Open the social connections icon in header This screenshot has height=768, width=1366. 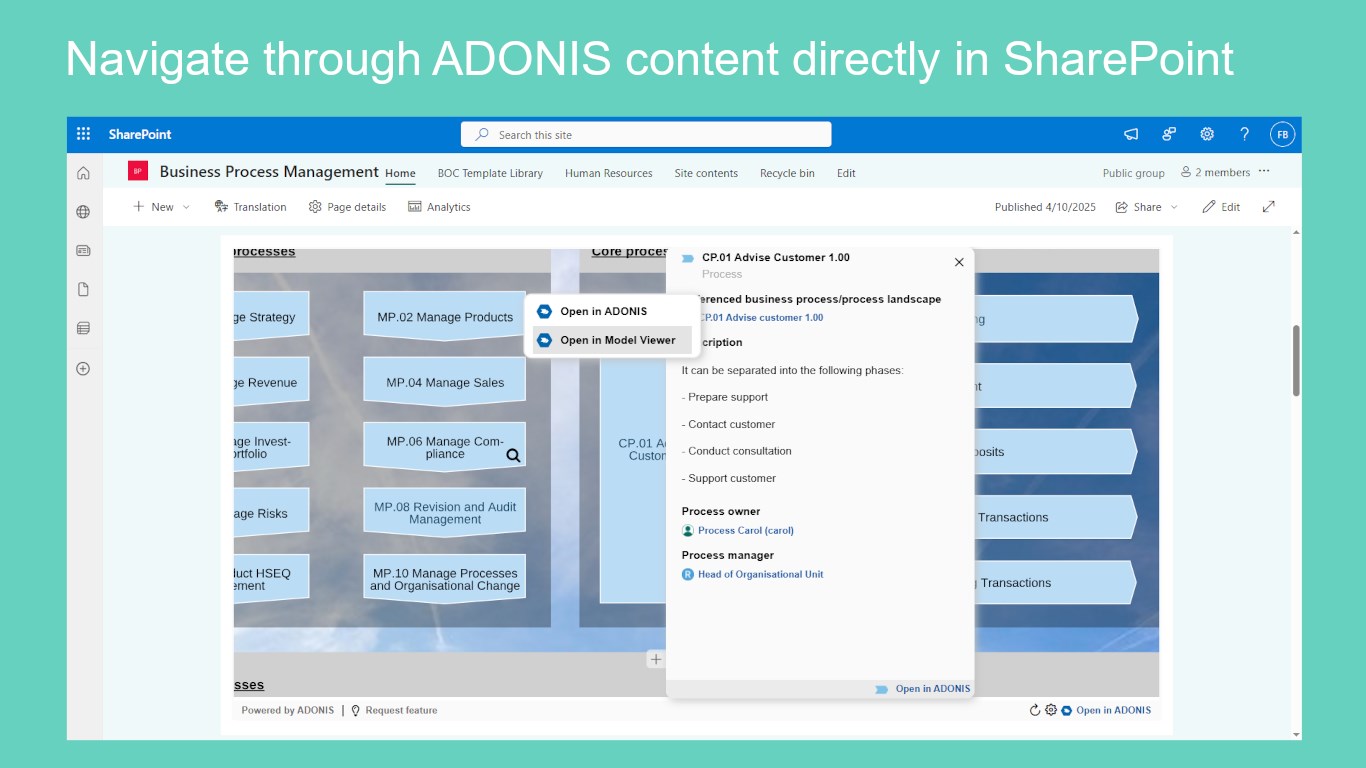(x=1169, y=134)
